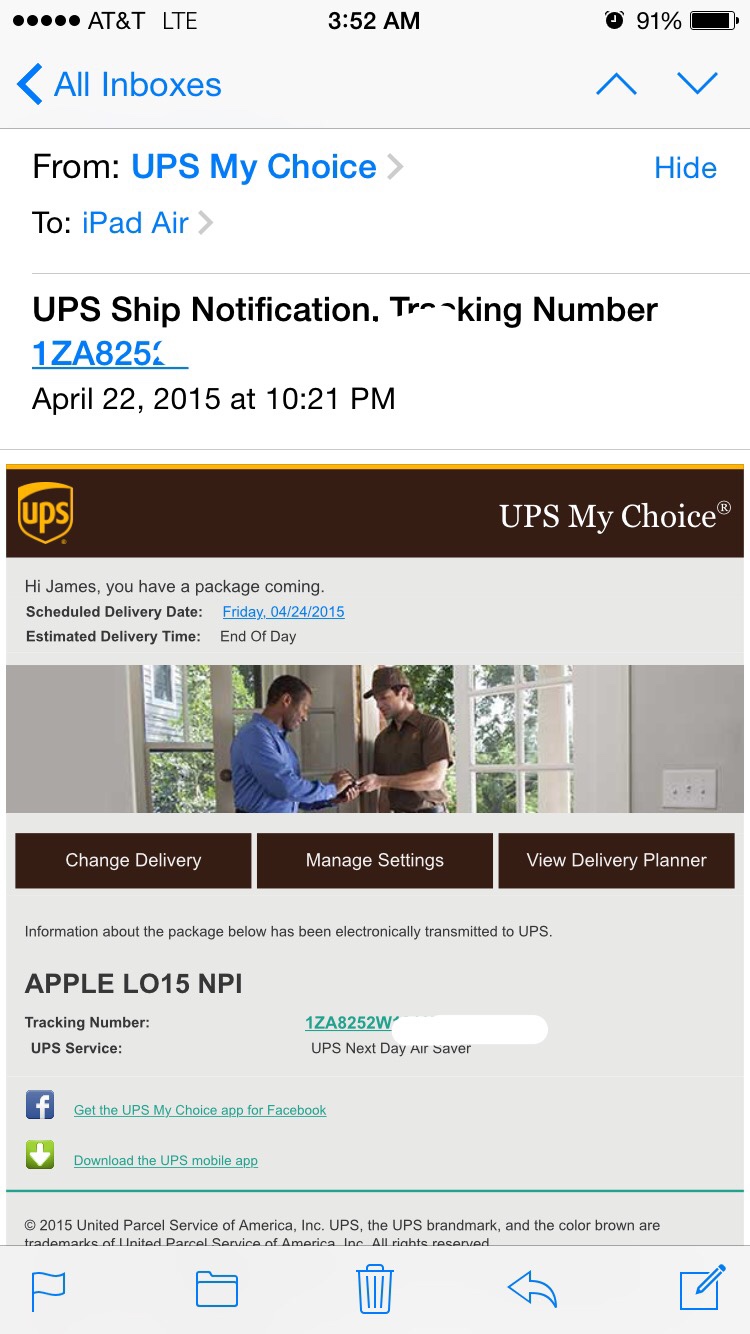Hide the sender details
The height and width of the screenshot is (1334, 750).
[685, 168]
